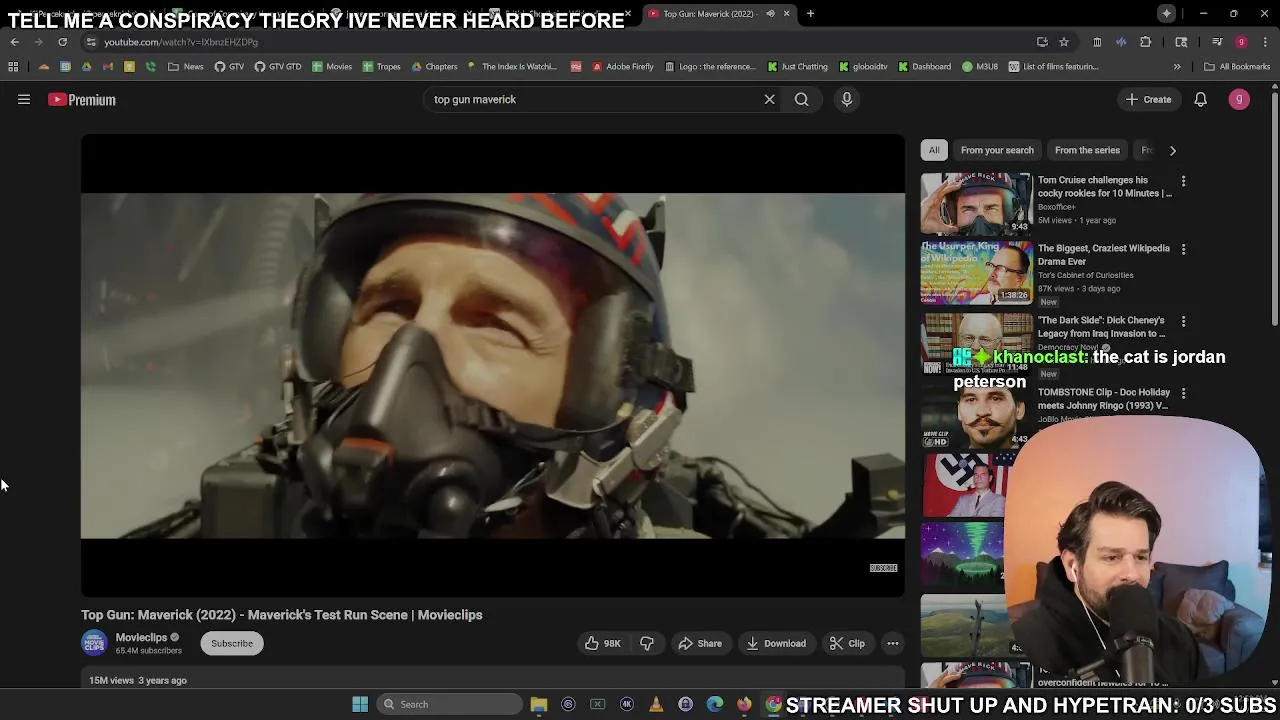Open menu for Tom Cruise rookies video
Viewport: 1280px width, 720px height.
click(x=1183, y=181)
